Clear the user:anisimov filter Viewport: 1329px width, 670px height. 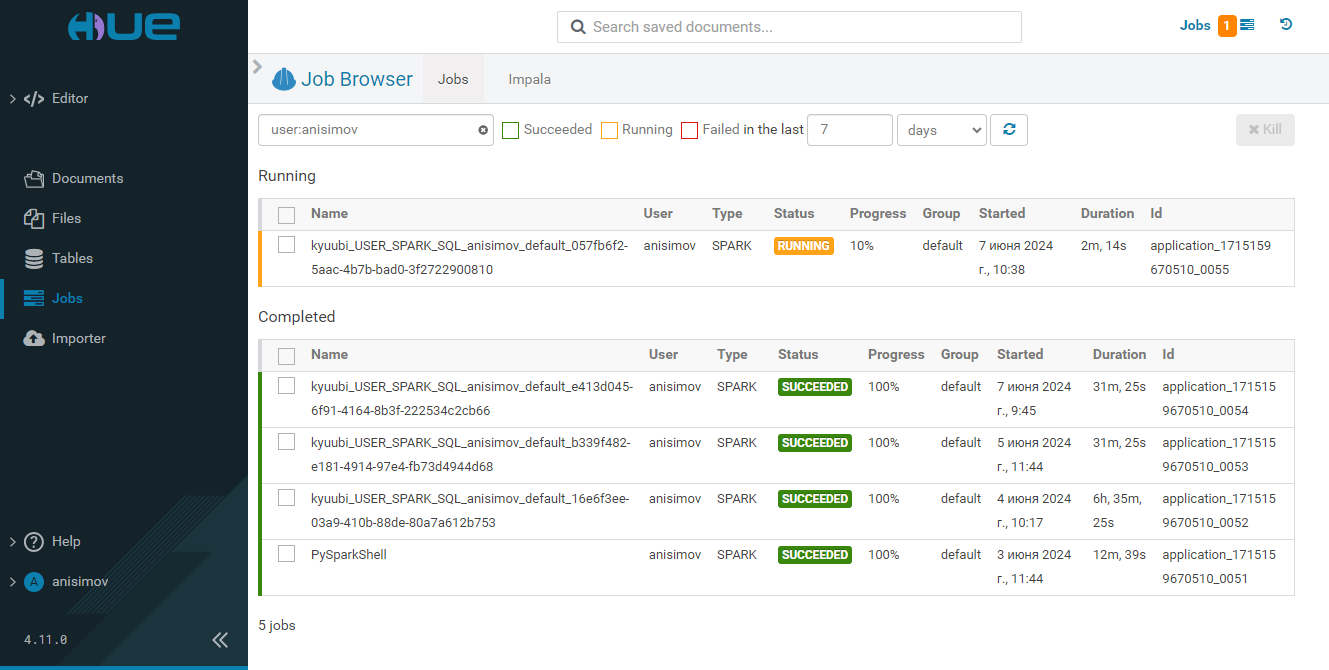click(483, 130)
